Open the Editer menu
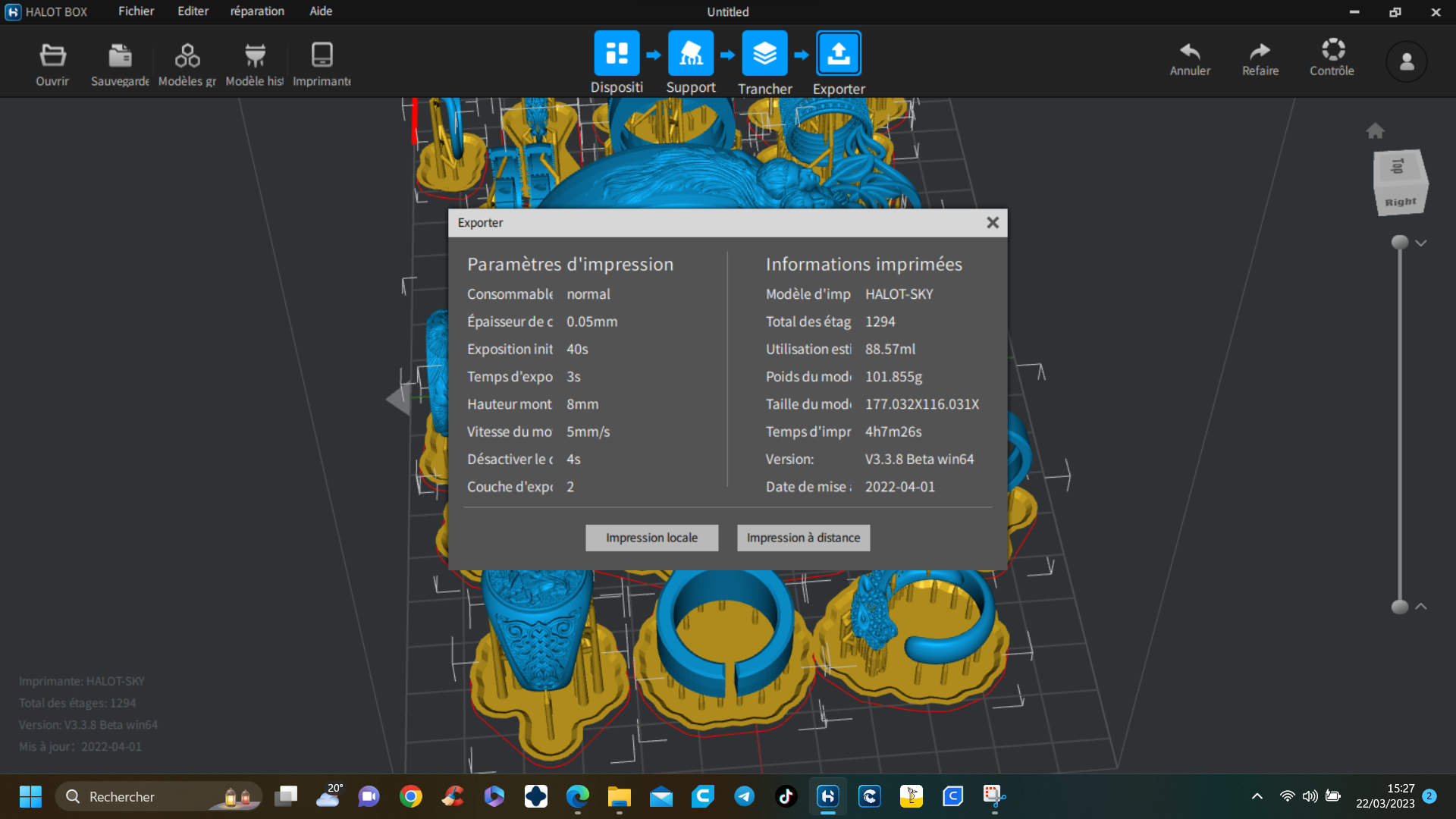The width and height of the screenshot is (1456, 819). click(193, 11)
